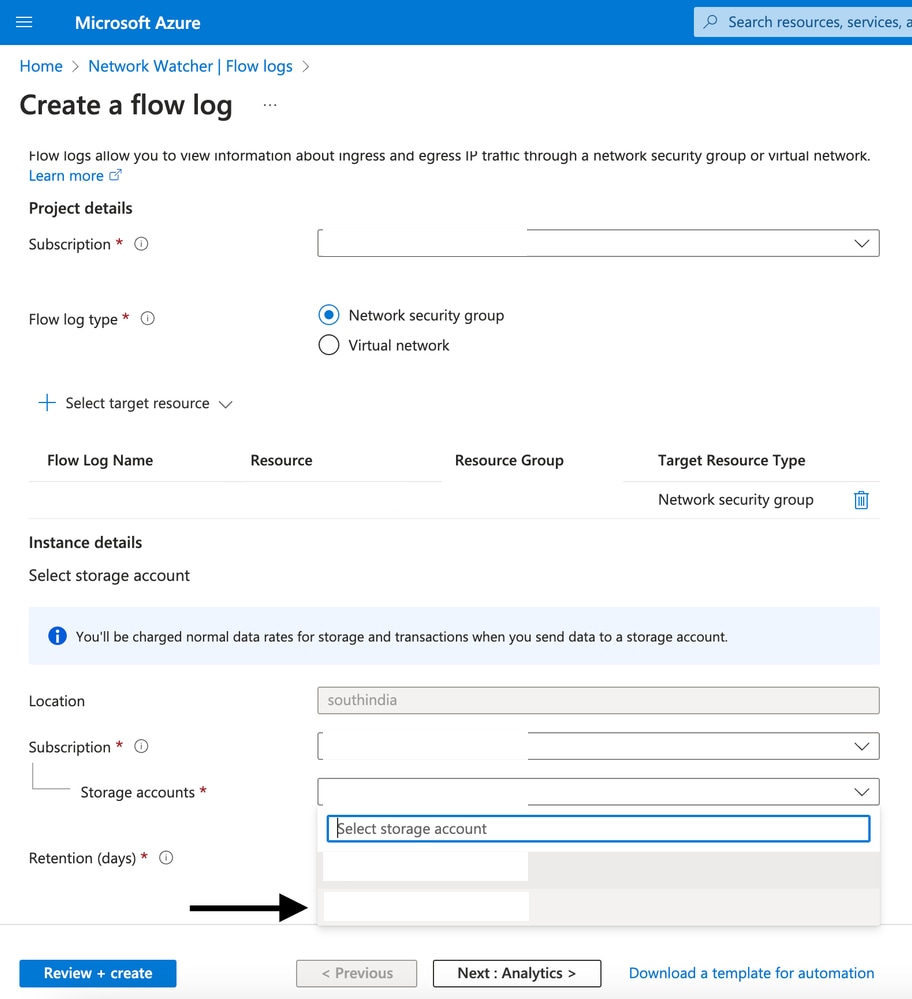The height and width of the screenshot is (999, 912).
Task: Click the Resource Group column header
Action: (509, 460)
